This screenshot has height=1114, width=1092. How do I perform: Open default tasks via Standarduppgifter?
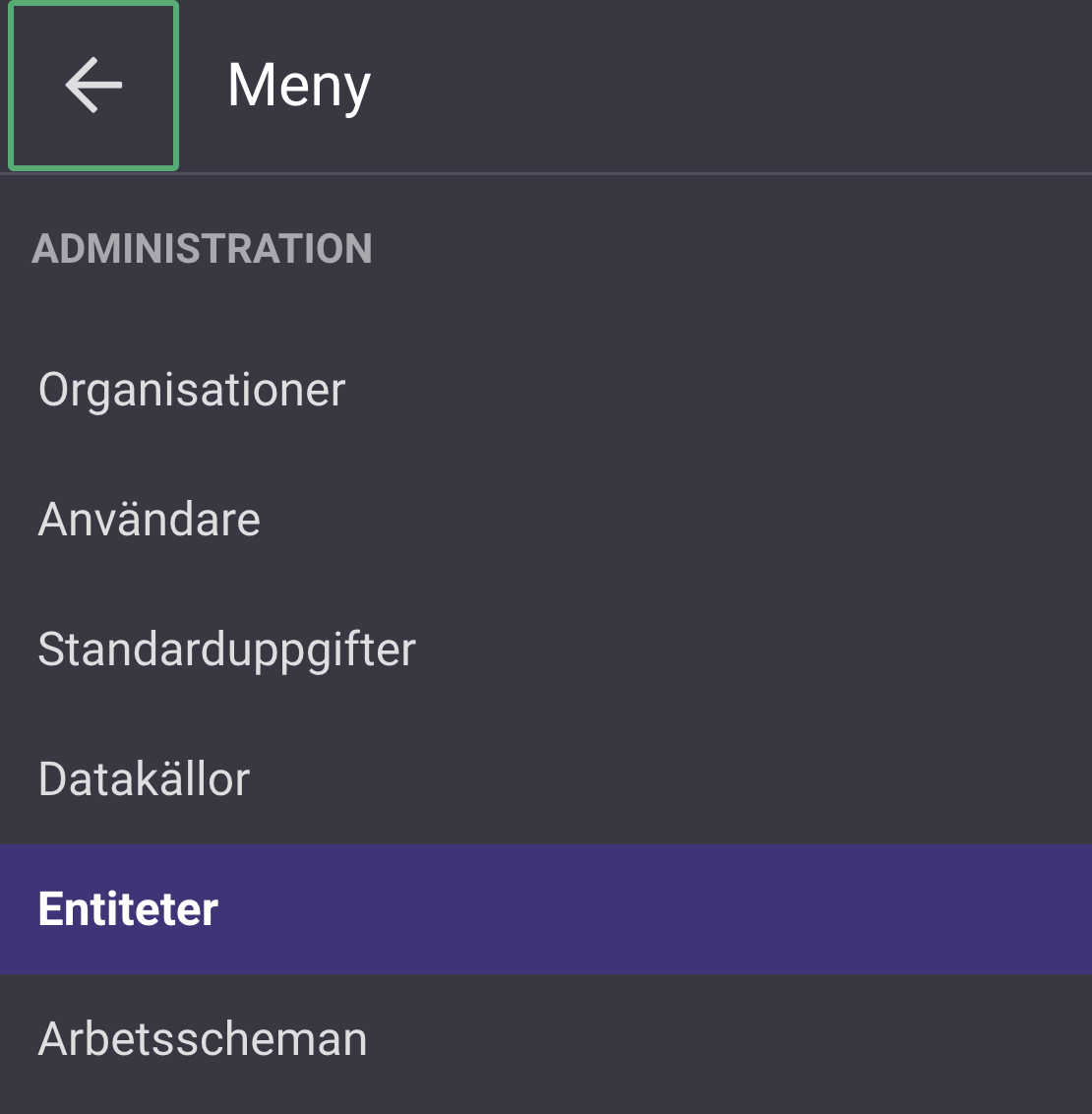pos(225,649)
